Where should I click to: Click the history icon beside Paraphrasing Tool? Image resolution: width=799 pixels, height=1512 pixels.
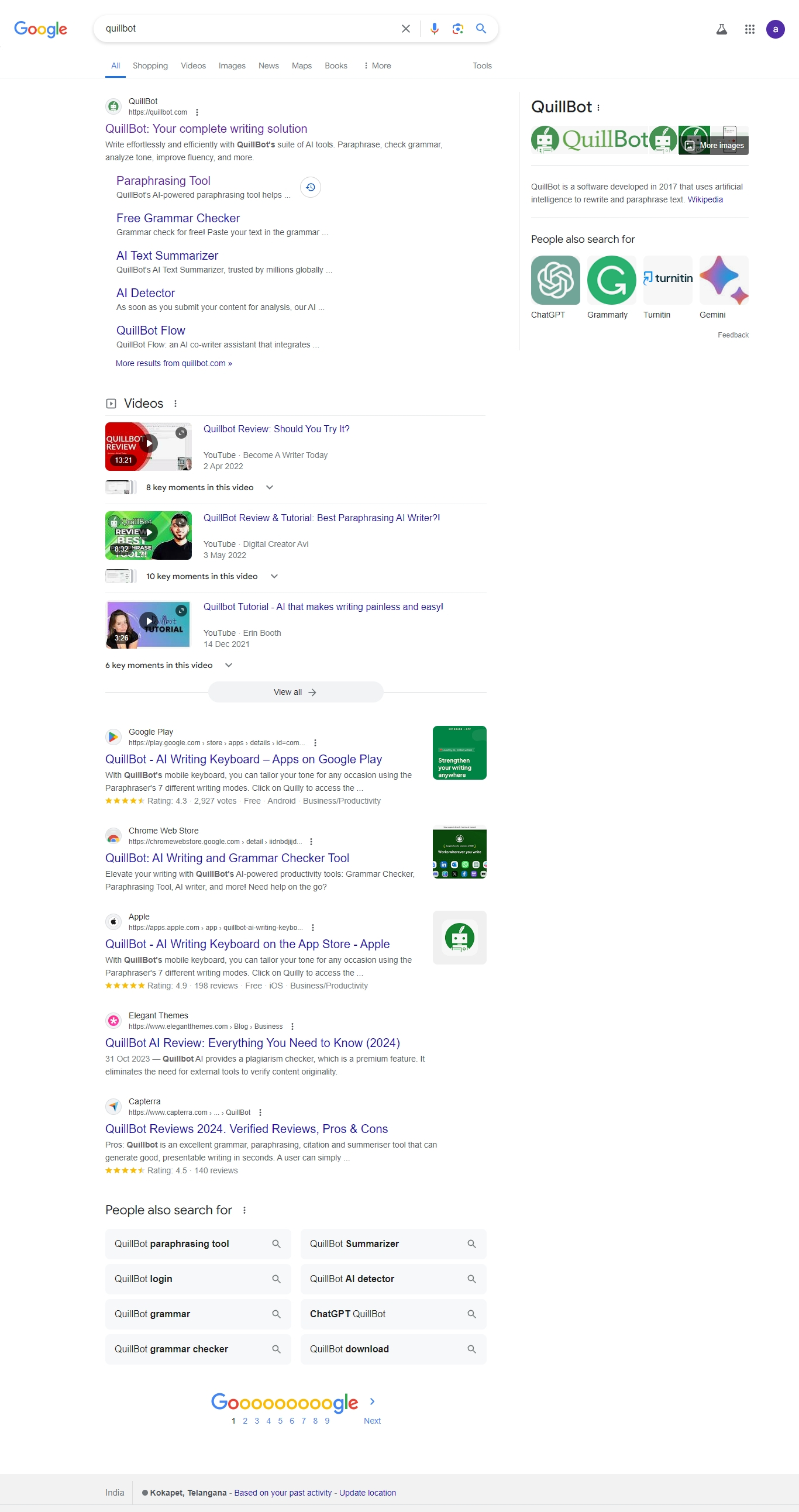click(310, 187)
